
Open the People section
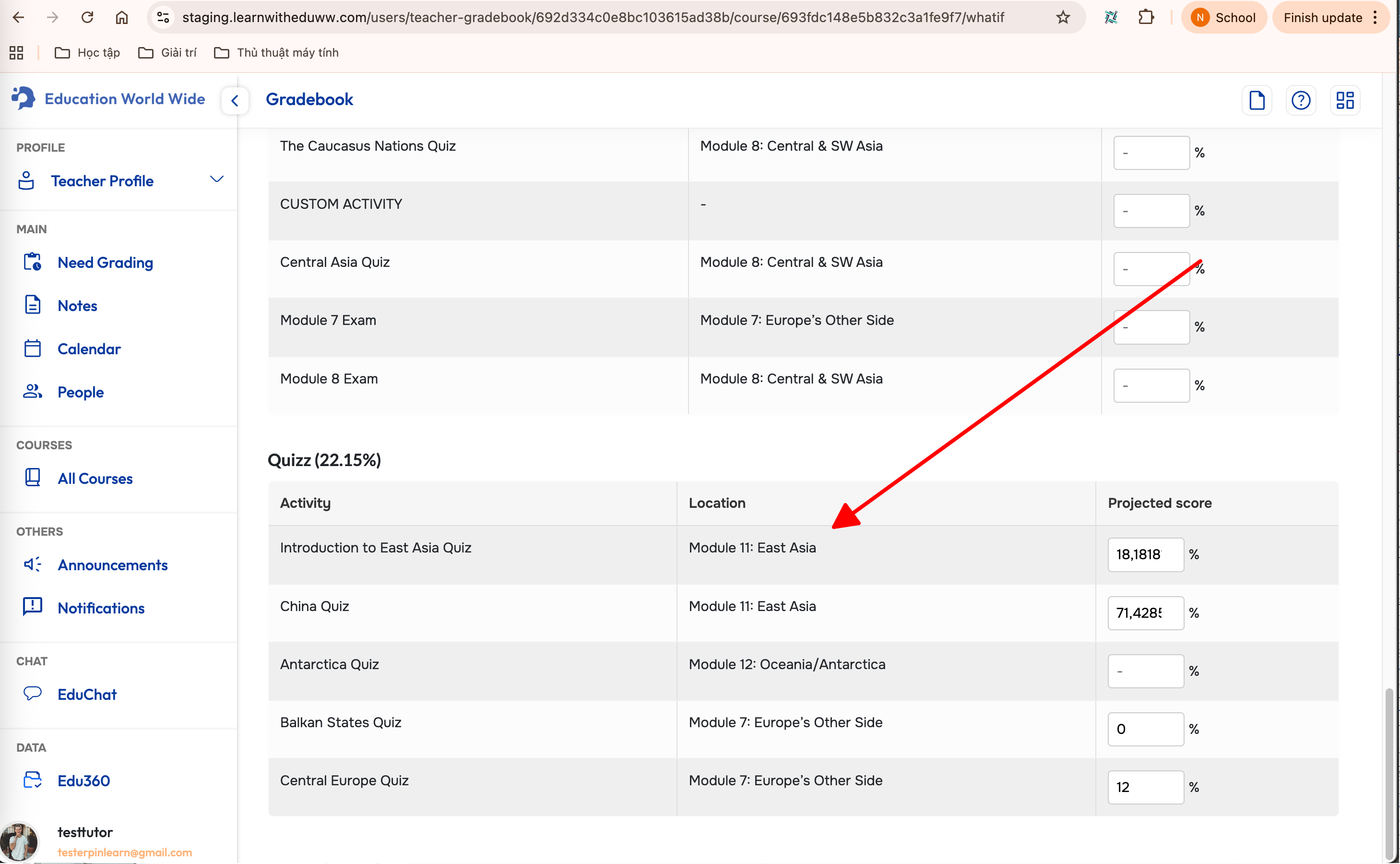click(81, 392)
